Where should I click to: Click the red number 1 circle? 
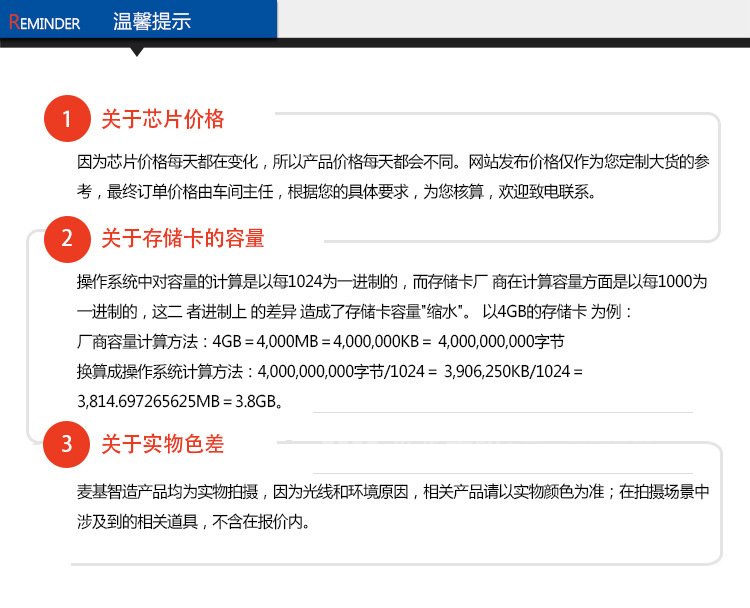coord(67,118)
